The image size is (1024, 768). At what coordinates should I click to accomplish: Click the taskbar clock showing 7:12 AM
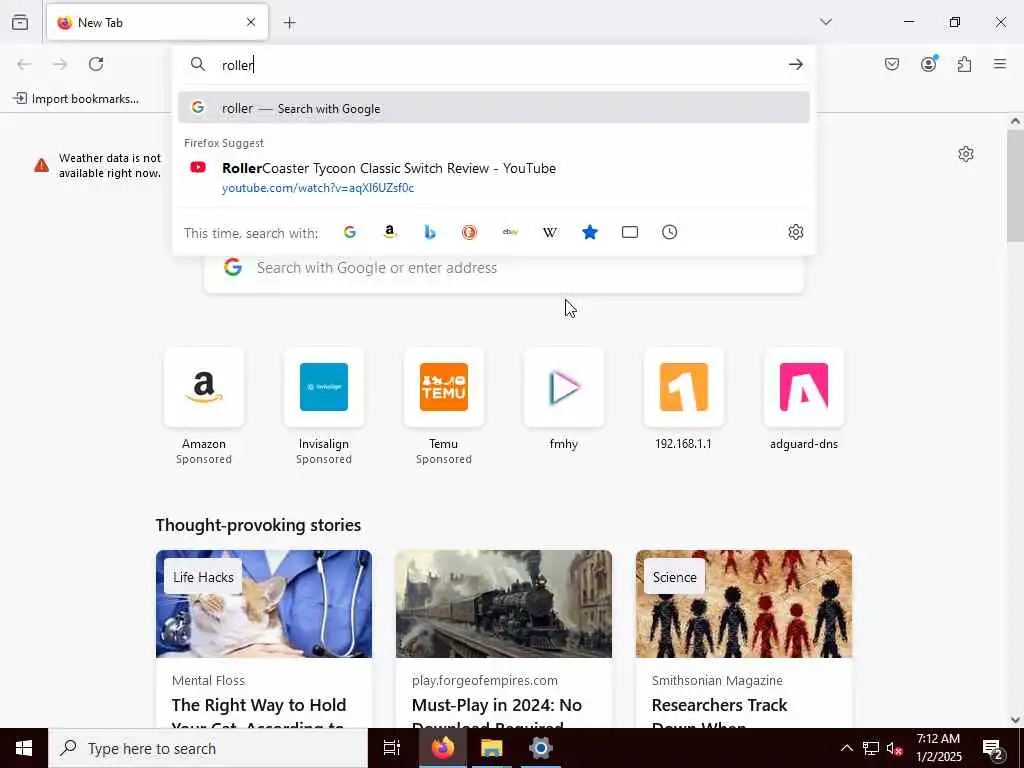(938, 748)
